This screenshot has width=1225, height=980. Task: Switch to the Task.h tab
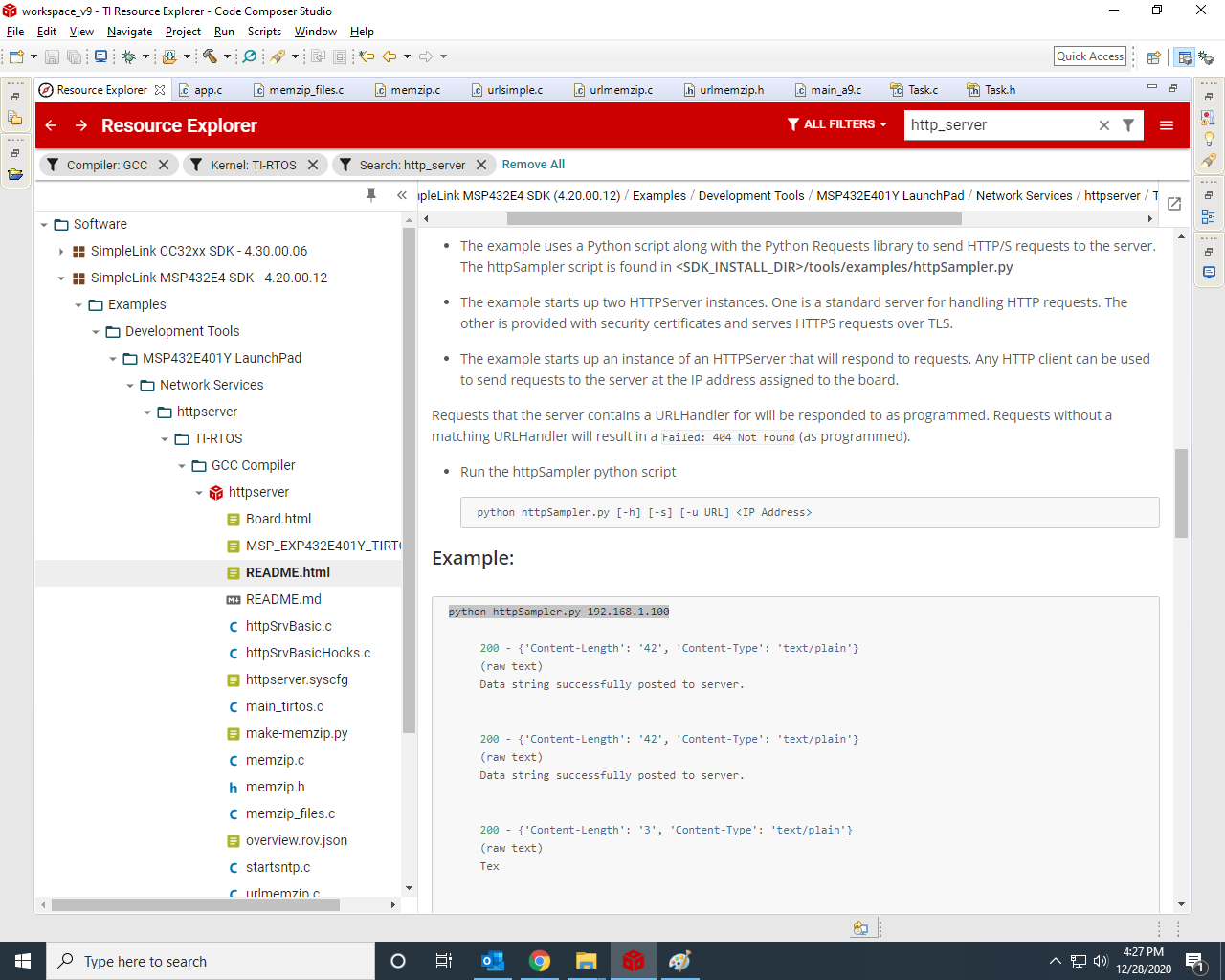tap(991, 90)
